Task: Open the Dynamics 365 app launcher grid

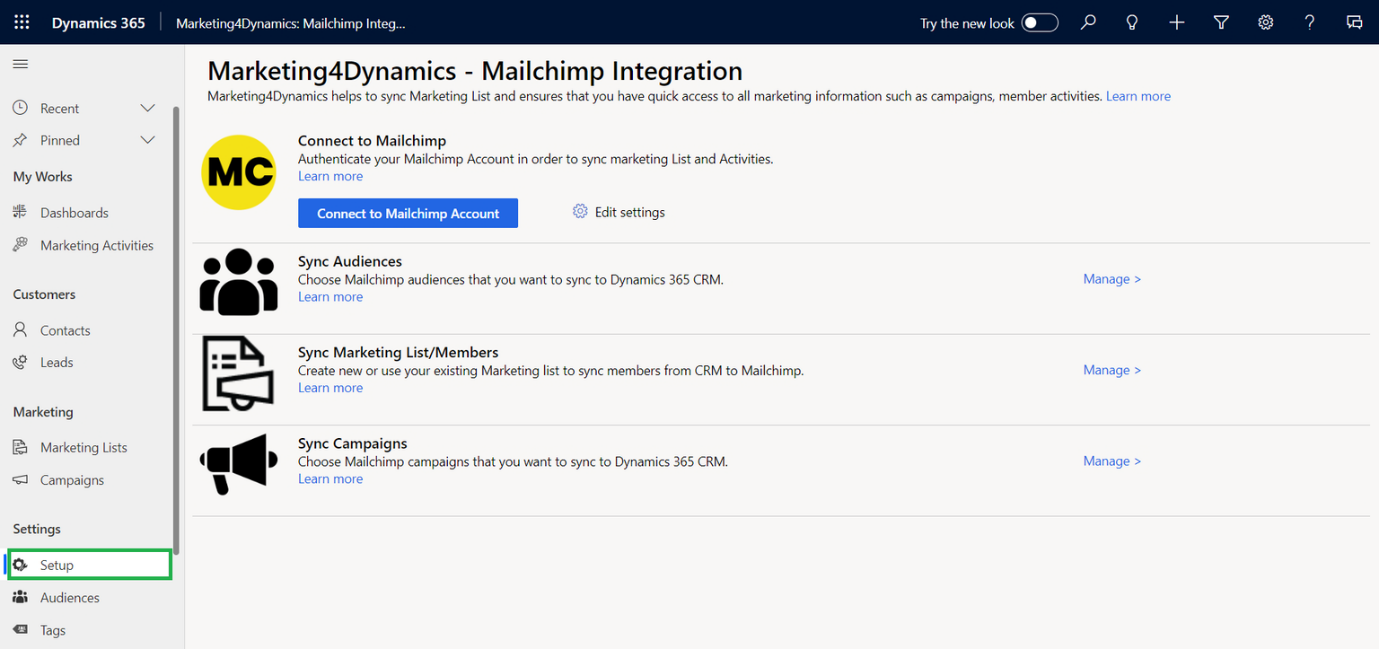Action: pyautogui.click(x=21, y=21)
